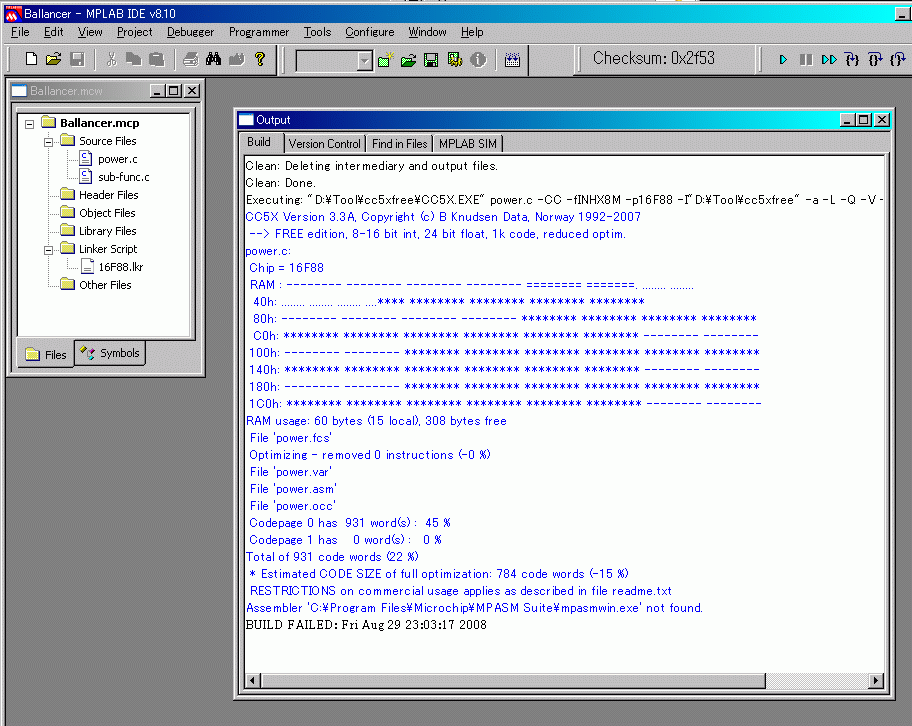Click the Print toolbar icon
Viewport: 912px width, 726px height.
click(x=191, y=59)
